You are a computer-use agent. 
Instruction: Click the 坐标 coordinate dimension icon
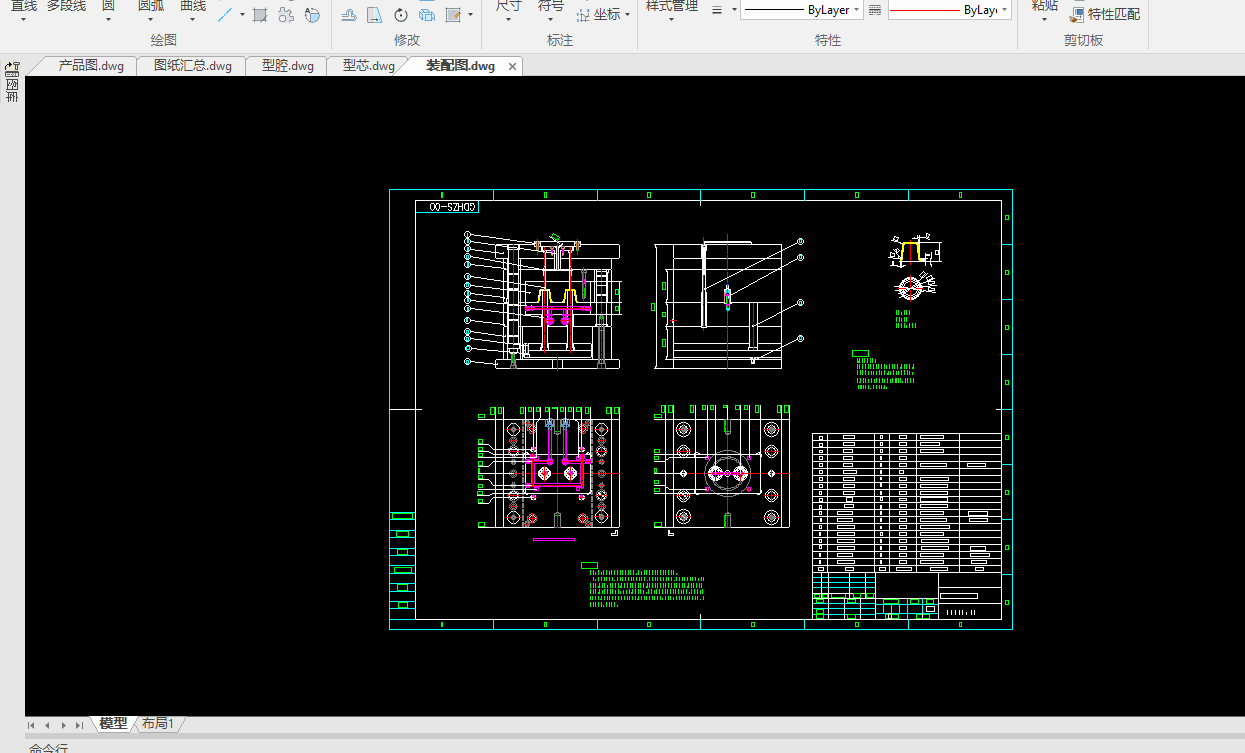point(584,15)
